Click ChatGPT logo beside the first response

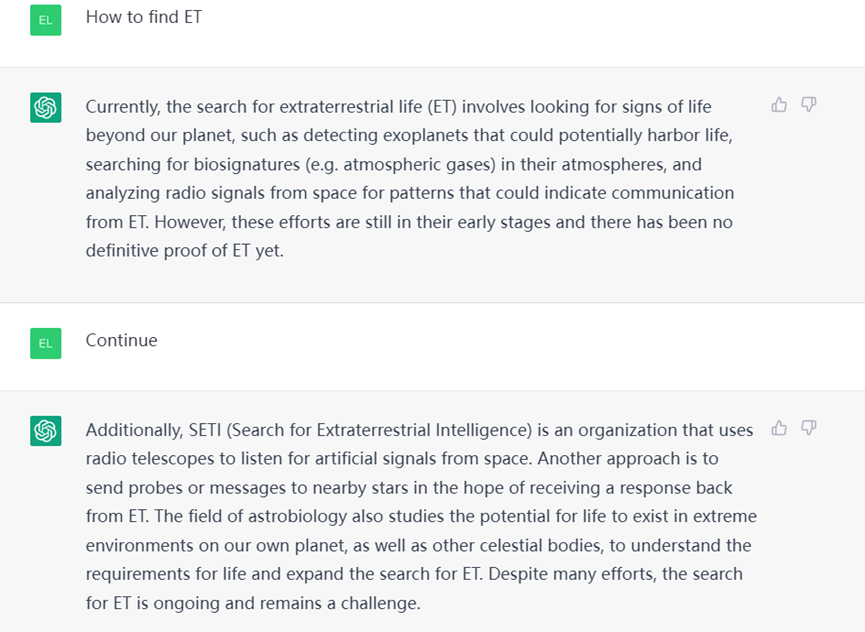[x=46, y=107]
